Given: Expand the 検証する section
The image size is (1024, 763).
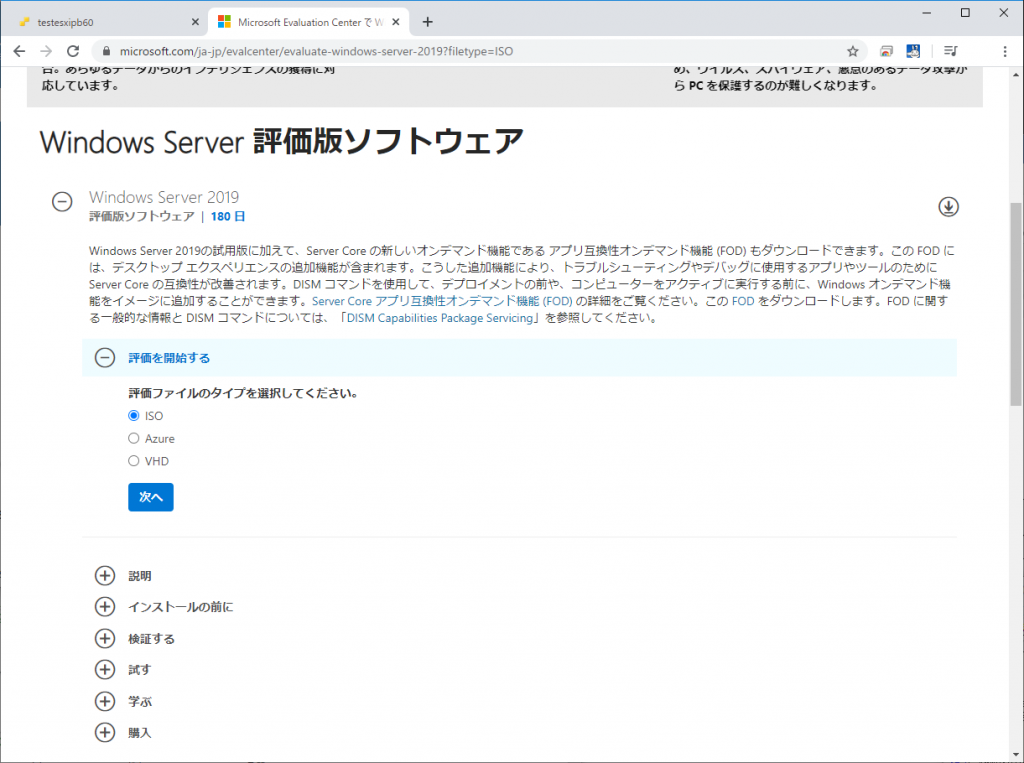Looking at the screenshot, I should click(x=104, y=638).
